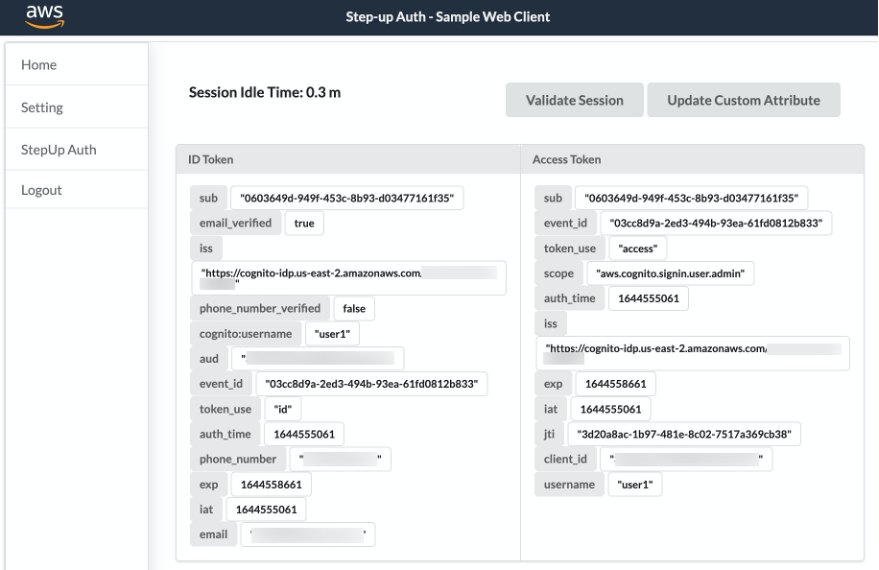Click ID Token auth_time 1644555061 value
The width and height of the screenshot is (879, 570).
coord(304,434)
